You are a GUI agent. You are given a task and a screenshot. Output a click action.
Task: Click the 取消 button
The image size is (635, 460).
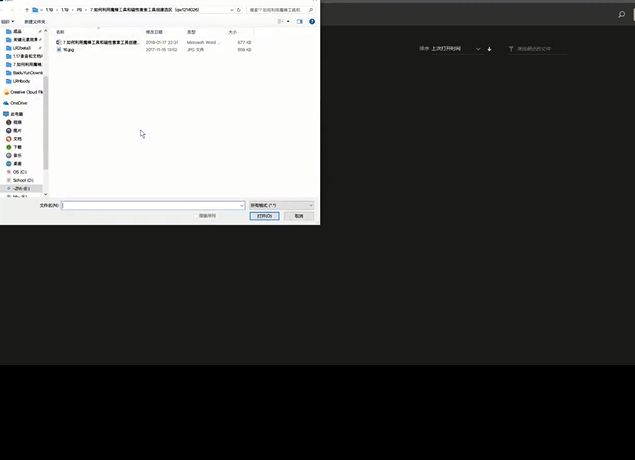[299, 216]
